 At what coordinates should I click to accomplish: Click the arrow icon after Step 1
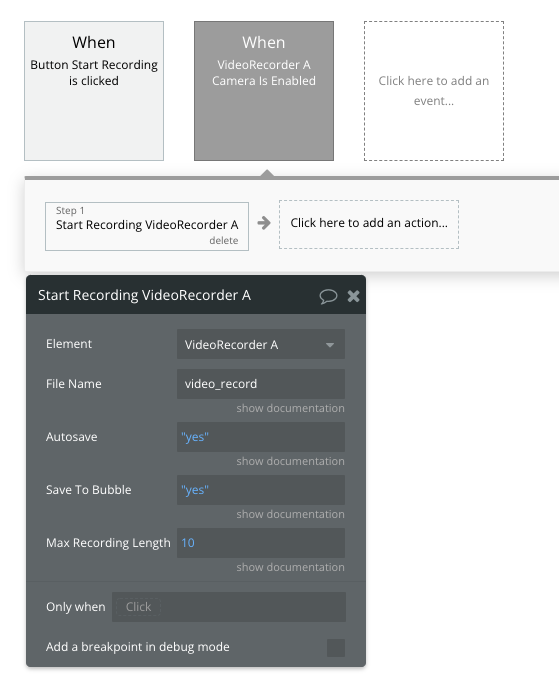264,223
